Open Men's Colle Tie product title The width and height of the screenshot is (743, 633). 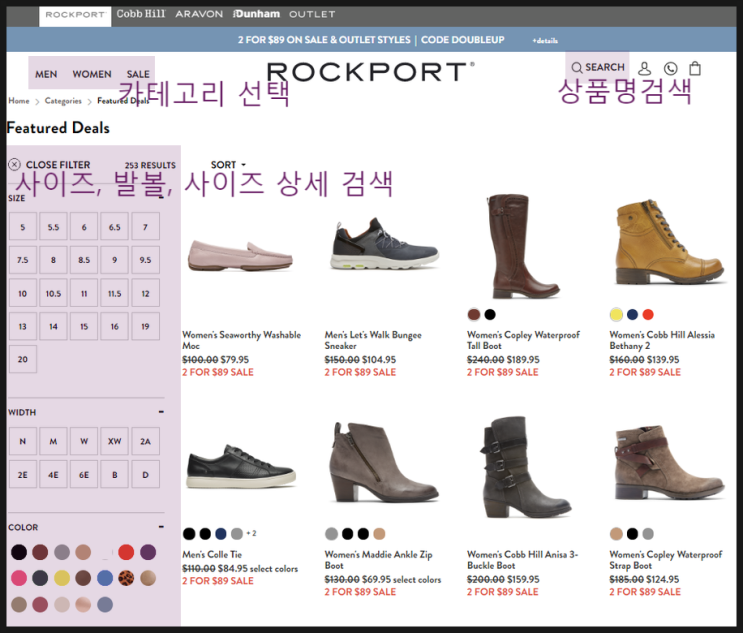[212, 554]
